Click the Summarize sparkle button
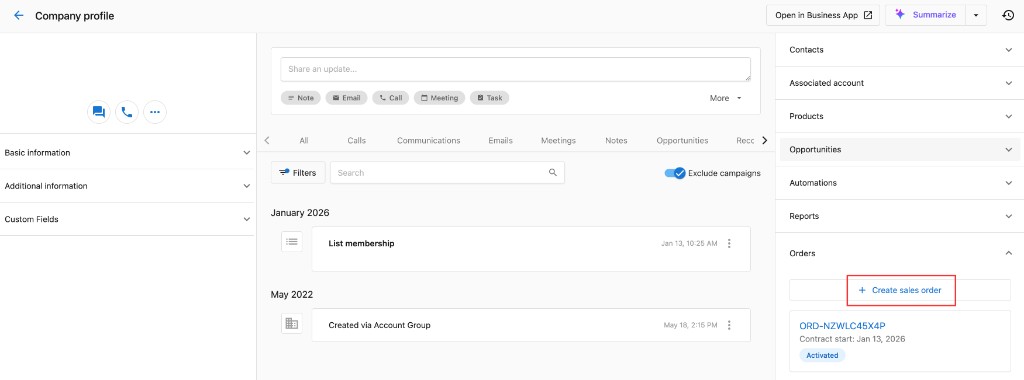 [925, 15]
